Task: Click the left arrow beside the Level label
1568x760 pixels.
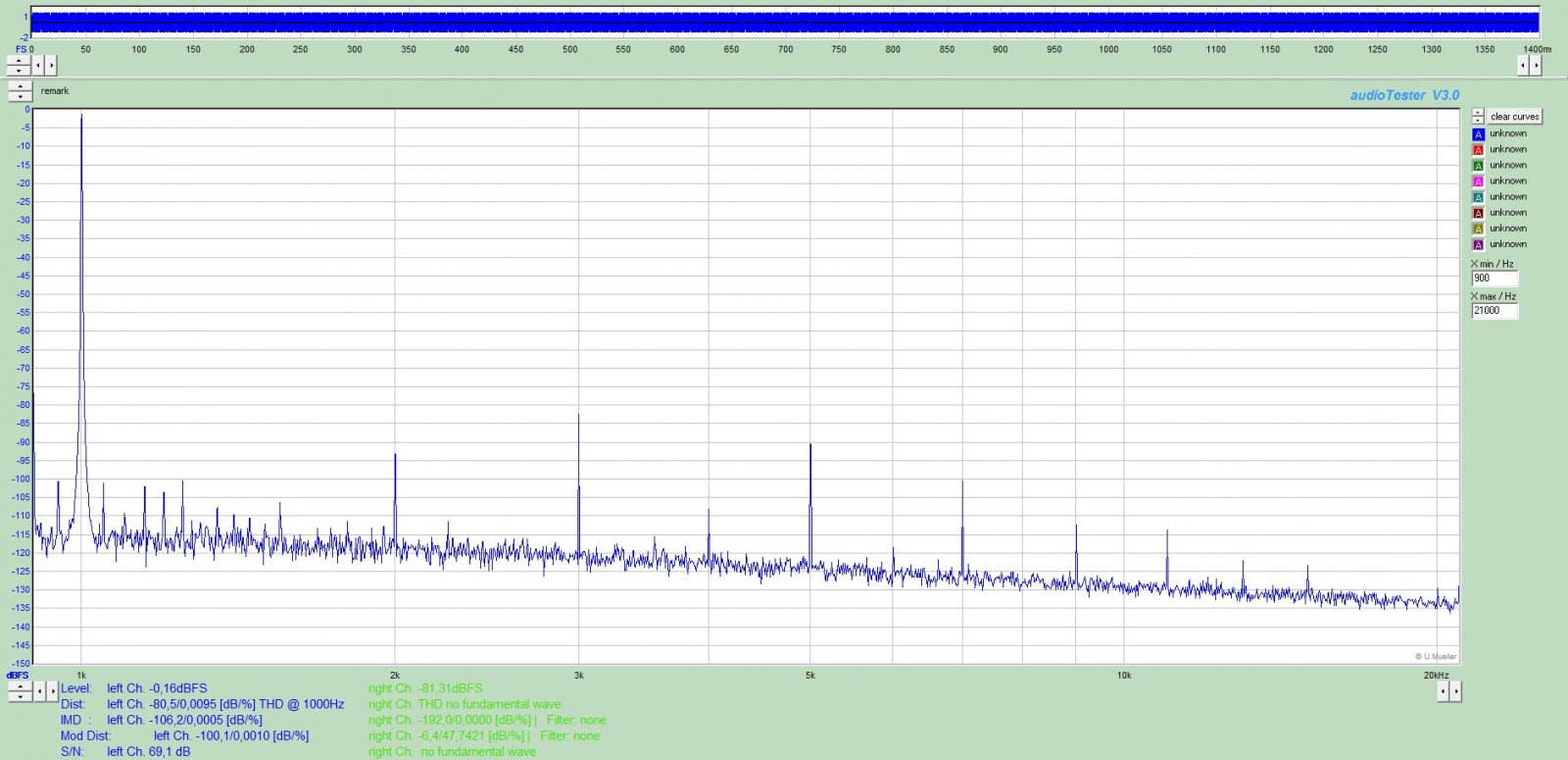Action: click(40, 691)
